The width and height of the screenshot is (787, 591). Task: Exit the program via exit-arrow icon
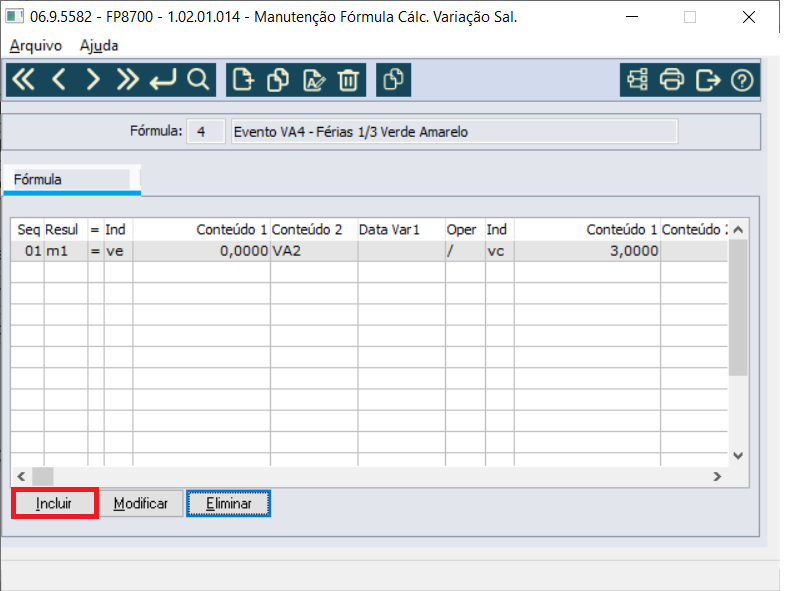[708, 80]
